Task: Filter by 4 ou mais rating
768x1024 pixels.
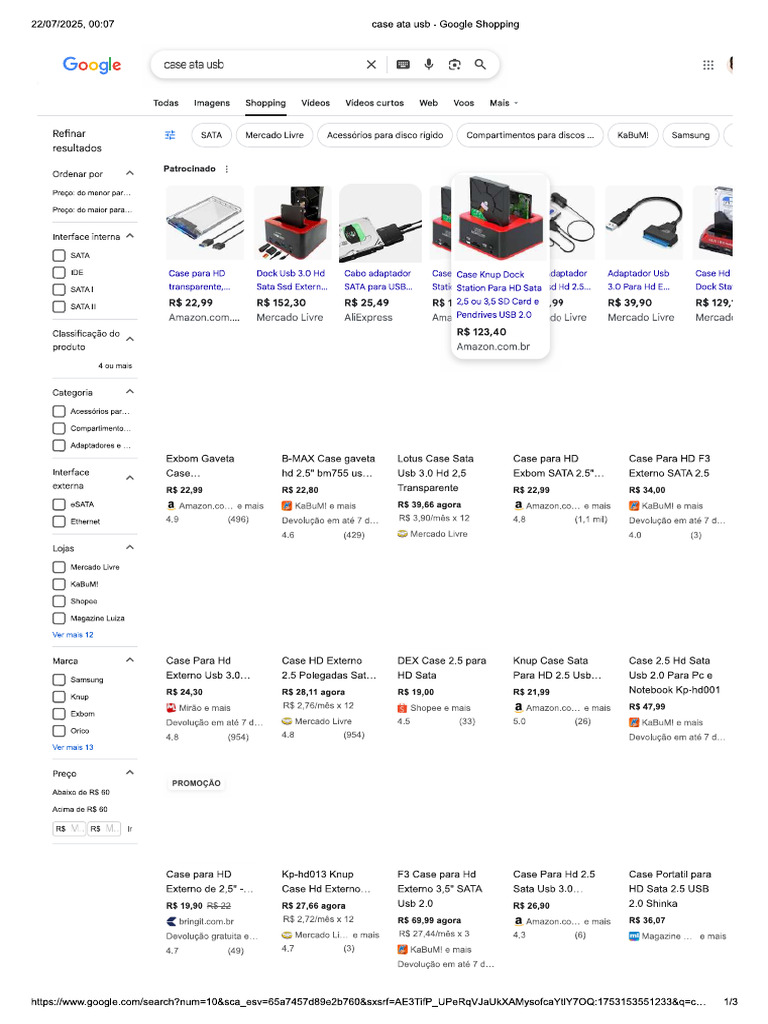Action: coord(115,366)
